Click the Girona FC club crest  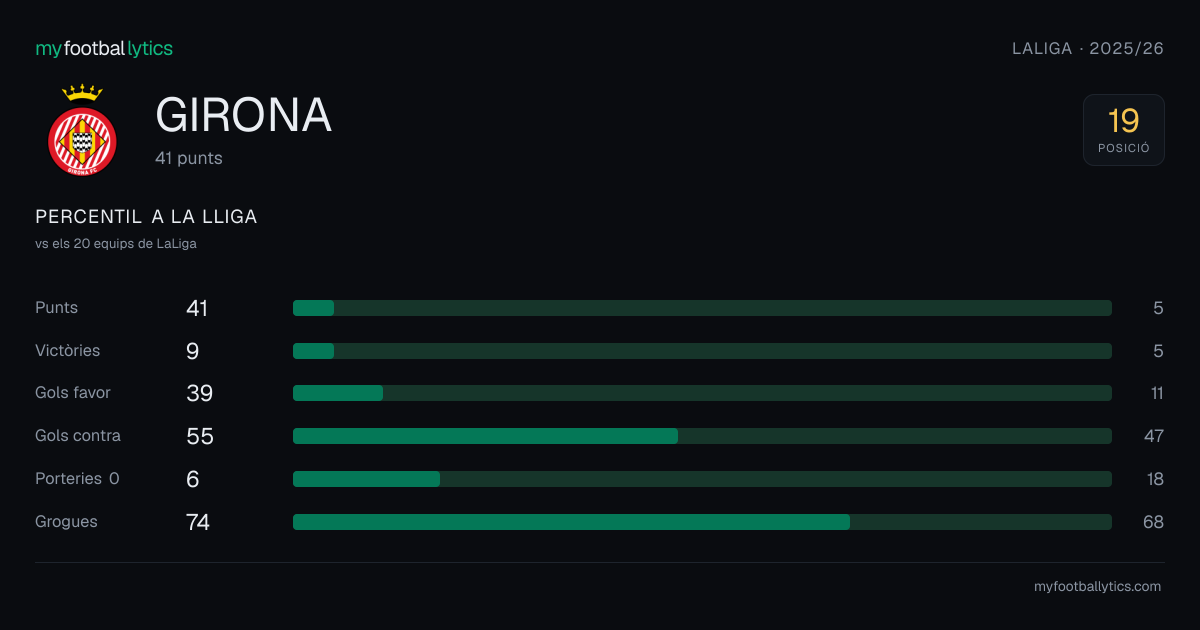pyautogui.click(x=83, y=130)
